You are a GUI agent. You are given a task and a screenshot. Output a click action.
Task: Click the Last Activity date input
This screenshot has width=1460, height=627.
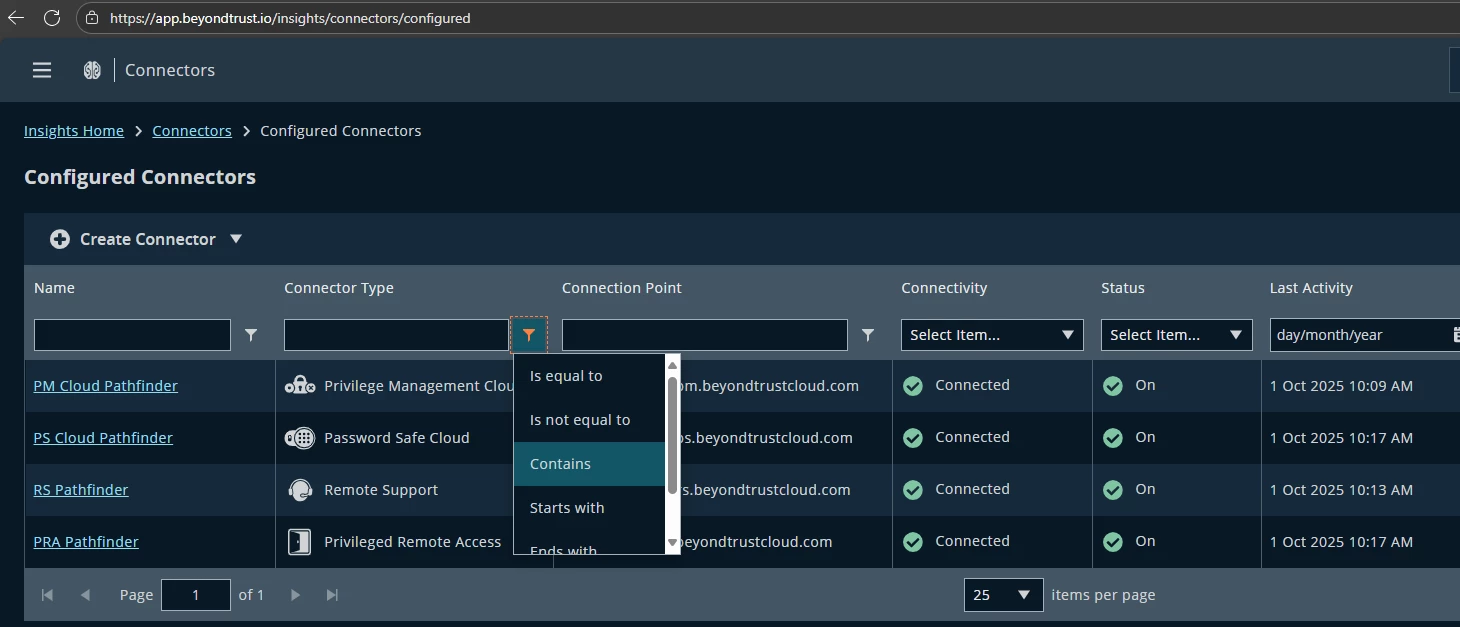click(x=1360, y=335)
